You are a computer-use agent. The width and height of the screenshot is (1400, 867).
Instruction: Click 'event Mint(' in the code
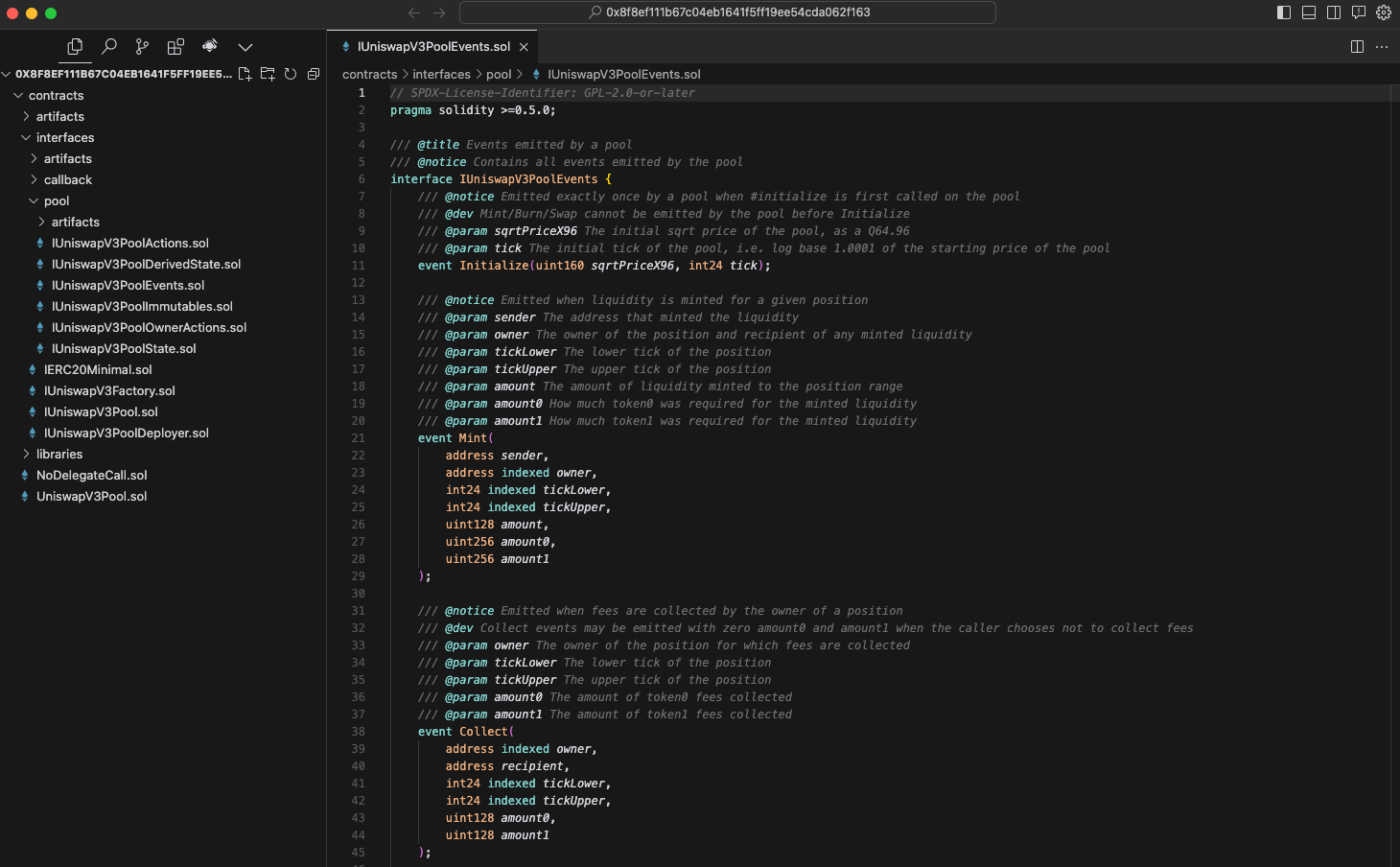point(455,438)
